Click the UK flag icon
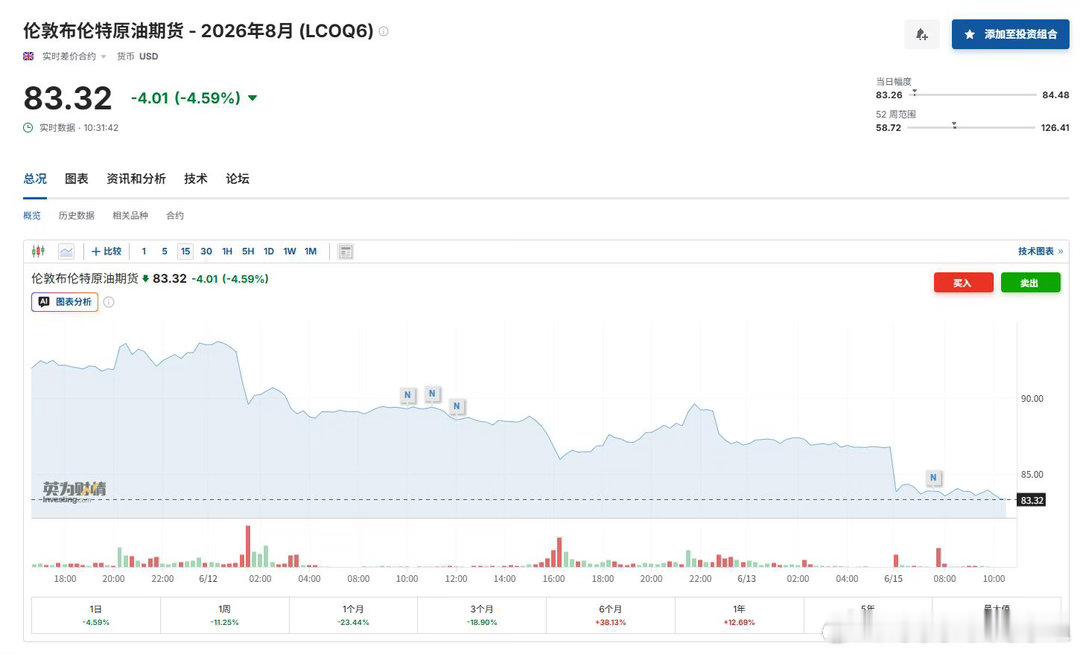1080x654 pixels. (x=28, y=56)
